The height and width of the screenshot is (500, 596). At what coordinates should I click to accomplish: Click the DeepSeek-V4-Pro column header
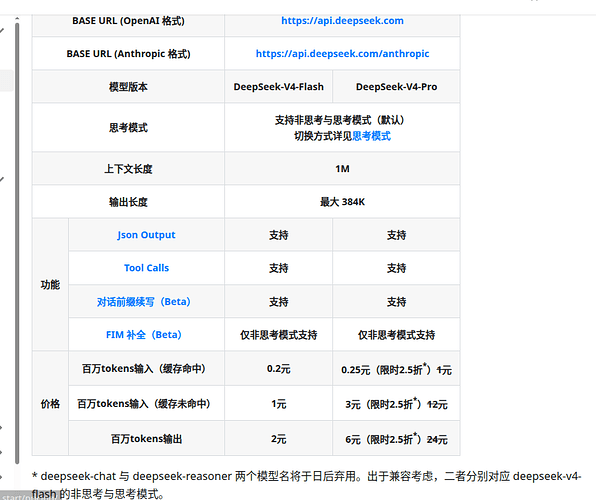396,87
